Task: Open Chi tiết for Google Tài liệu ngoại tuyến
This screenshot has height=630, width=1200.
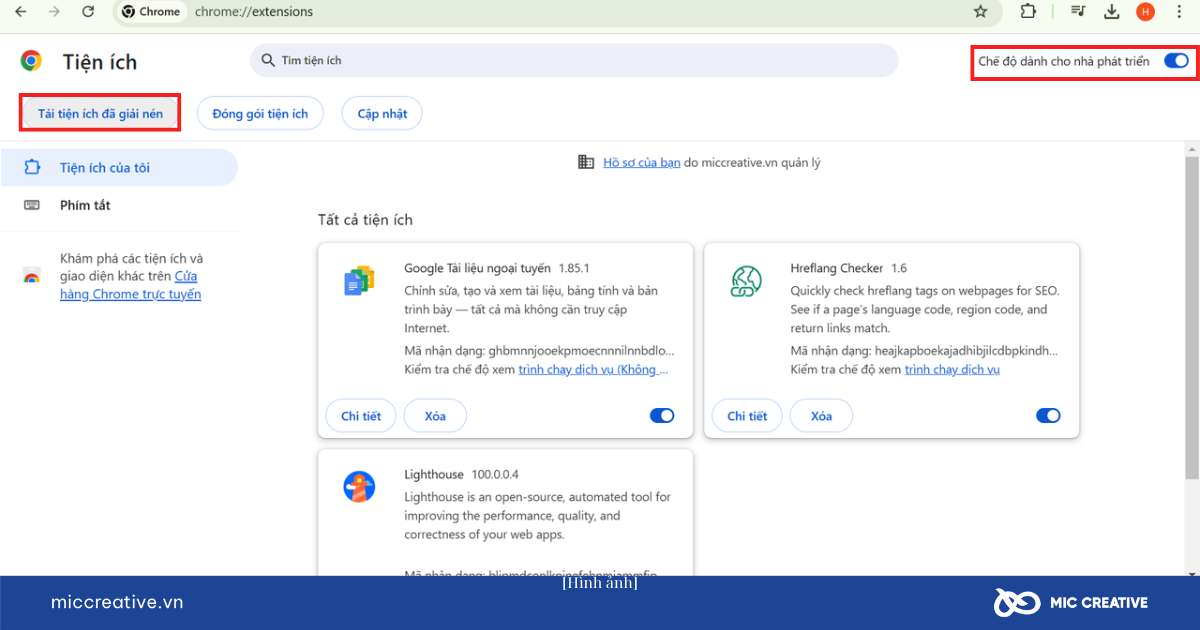Action: (x=361, y=416)
